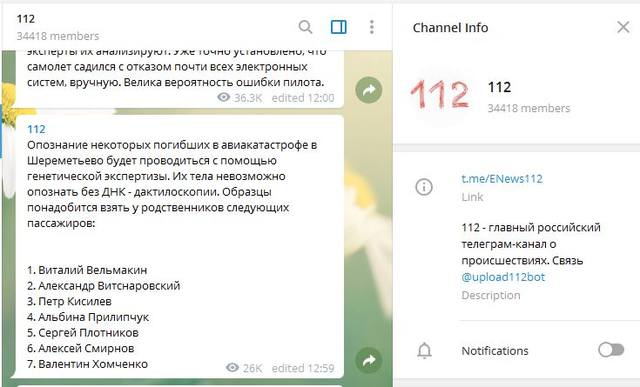Screen dimensions: 640x387
Task: Click the 'edited 12:59' timestamp
Action: click(x=303, y=368)
